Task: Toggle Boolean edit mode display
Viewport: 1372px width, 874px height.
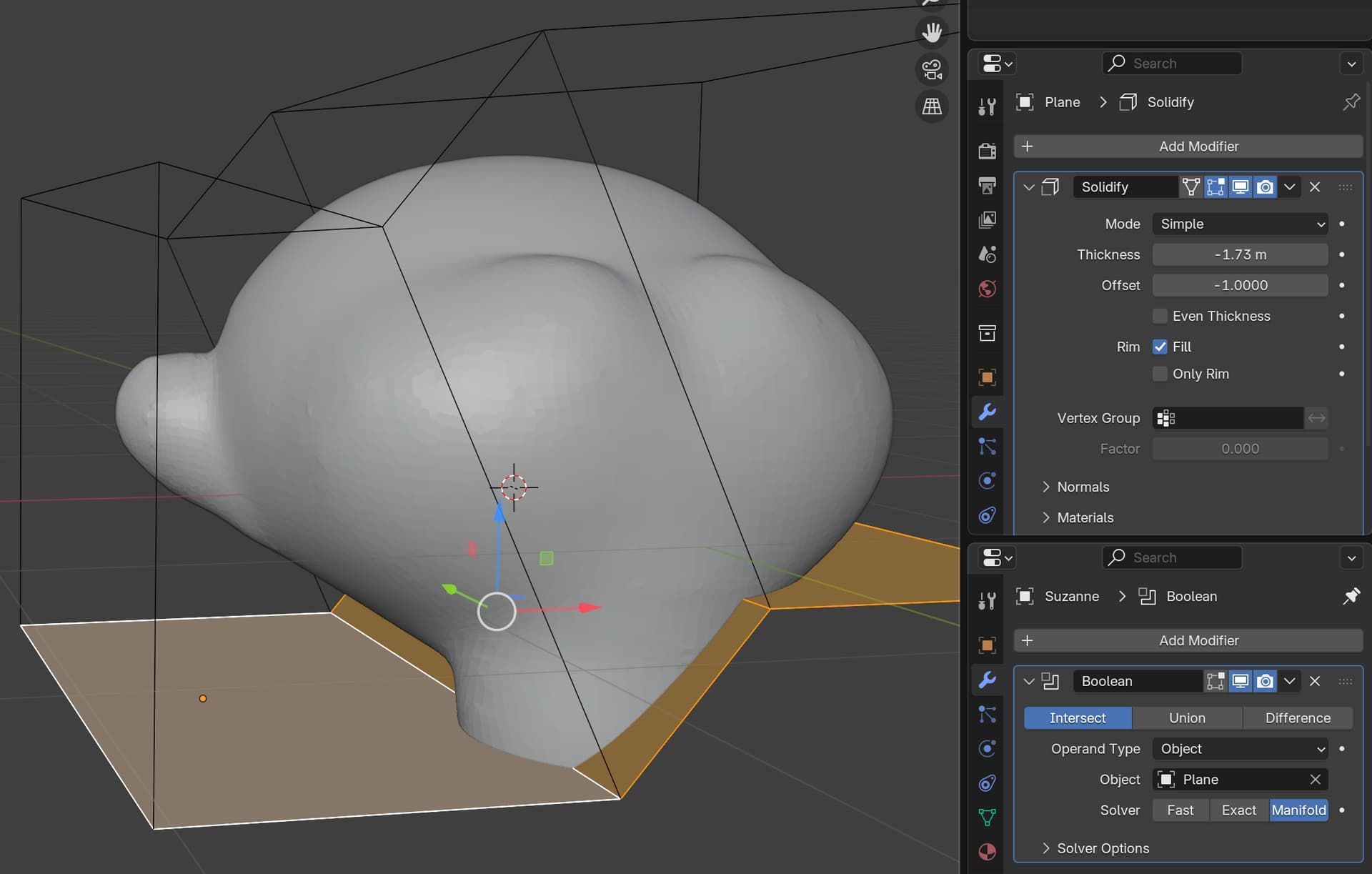Action: pyautogui.click(x=1216, y=681)
